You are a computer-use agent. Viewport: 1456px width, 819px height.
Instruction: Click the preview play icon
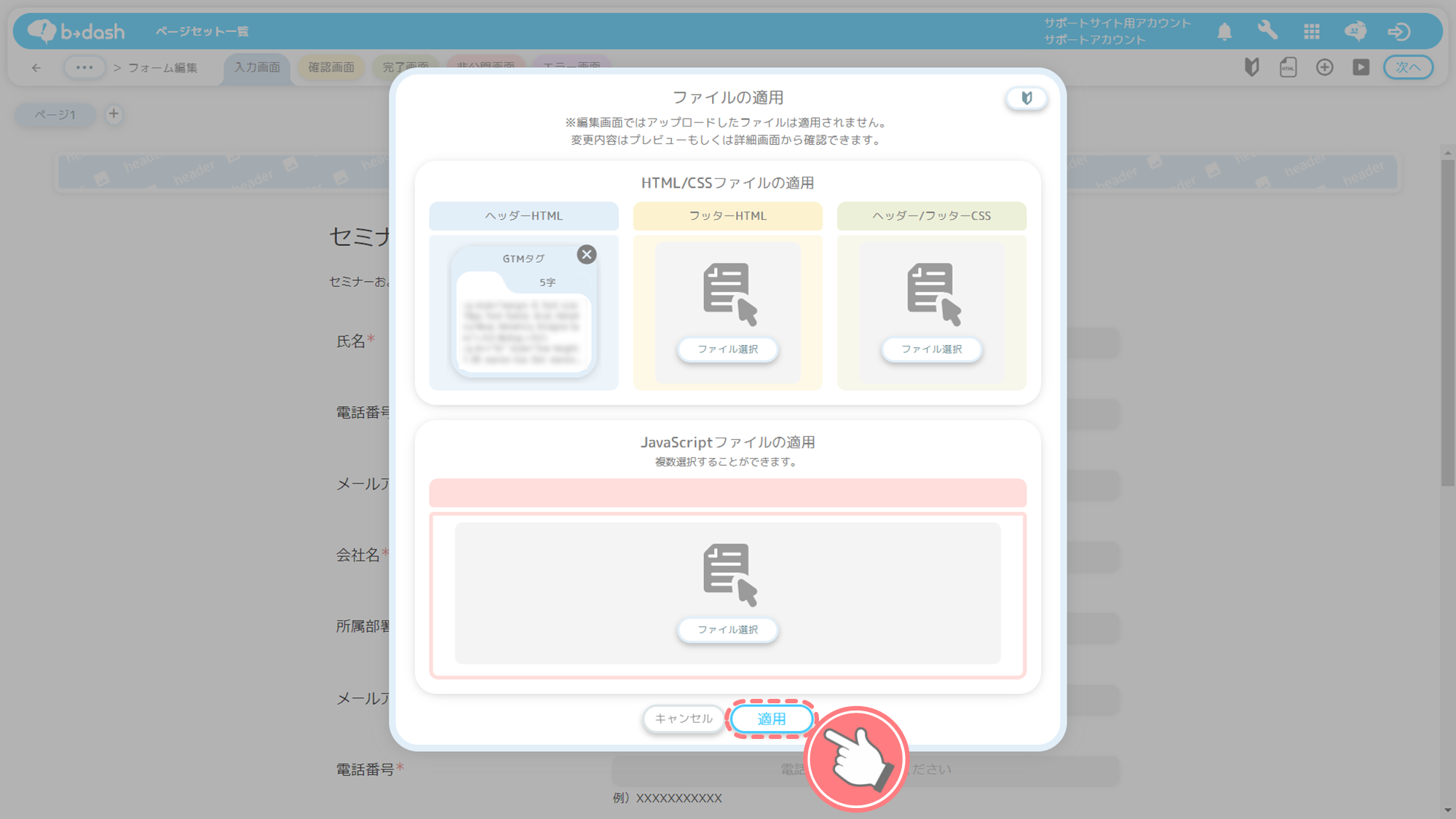coord(1361,68)
